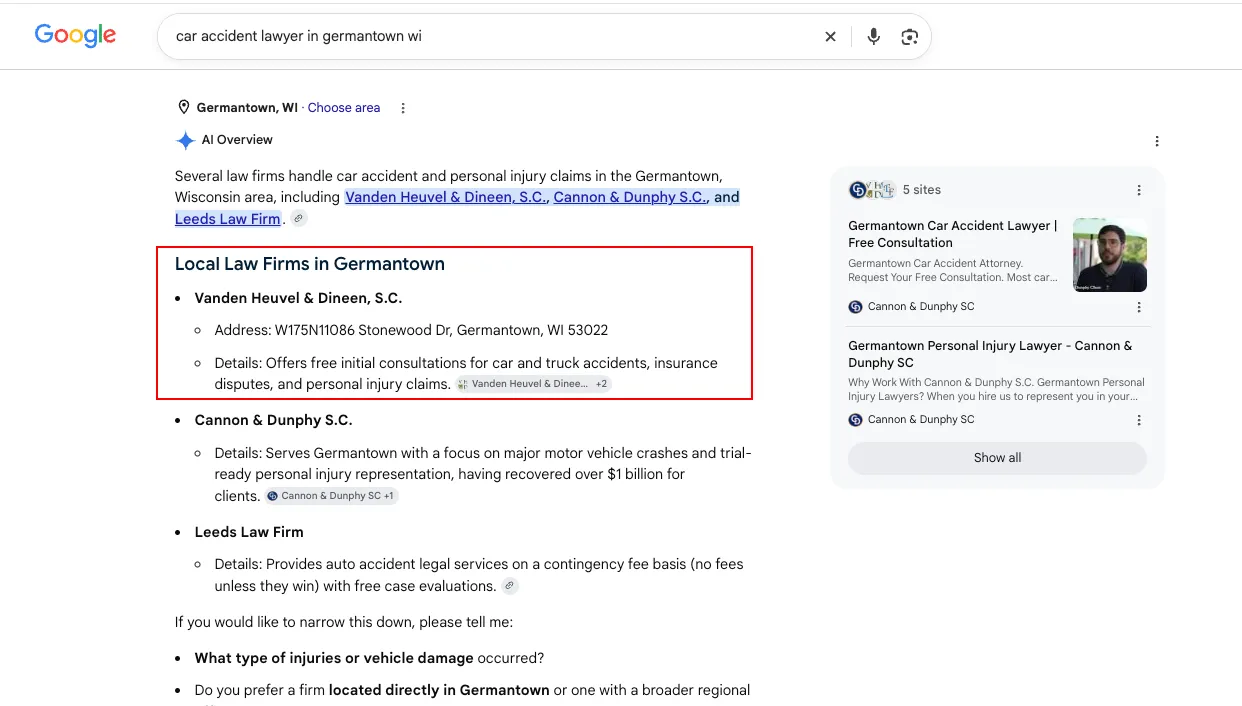Clear the search query with the X icon

830,36
